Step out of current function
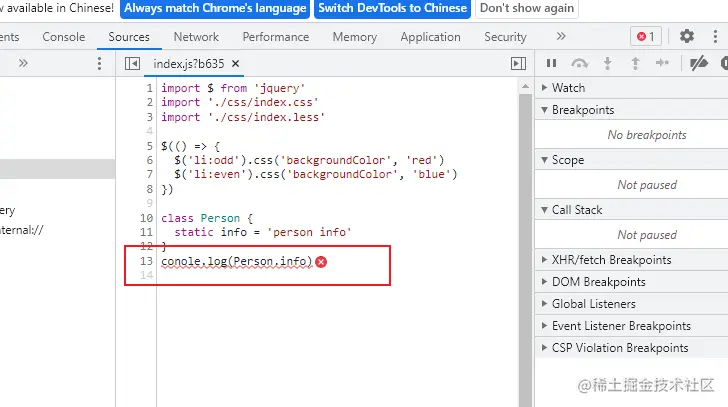Image resolution: width=728 pixels, height=407 pixels. point(635,63)
